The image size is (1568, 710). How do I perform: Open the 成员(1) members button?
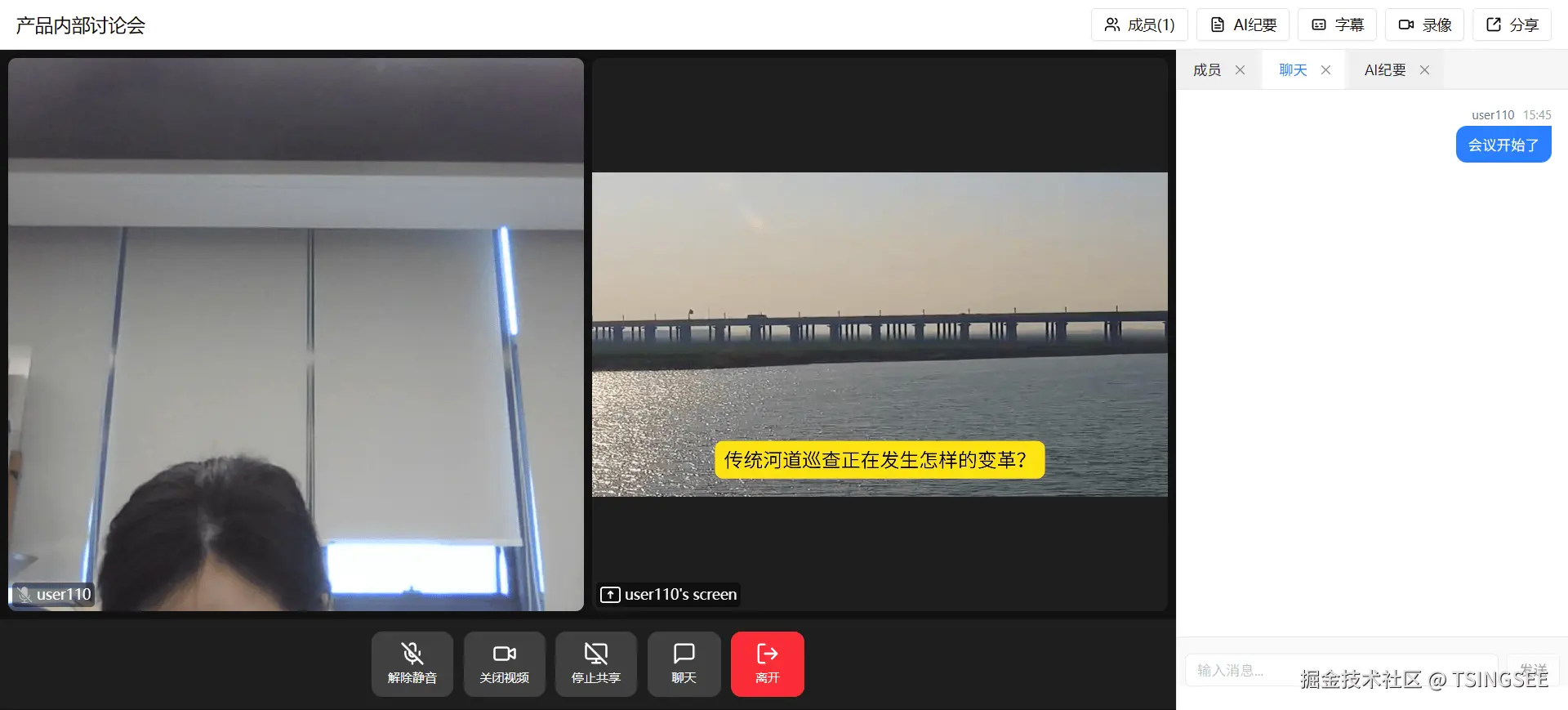(x=1139, y=25)
